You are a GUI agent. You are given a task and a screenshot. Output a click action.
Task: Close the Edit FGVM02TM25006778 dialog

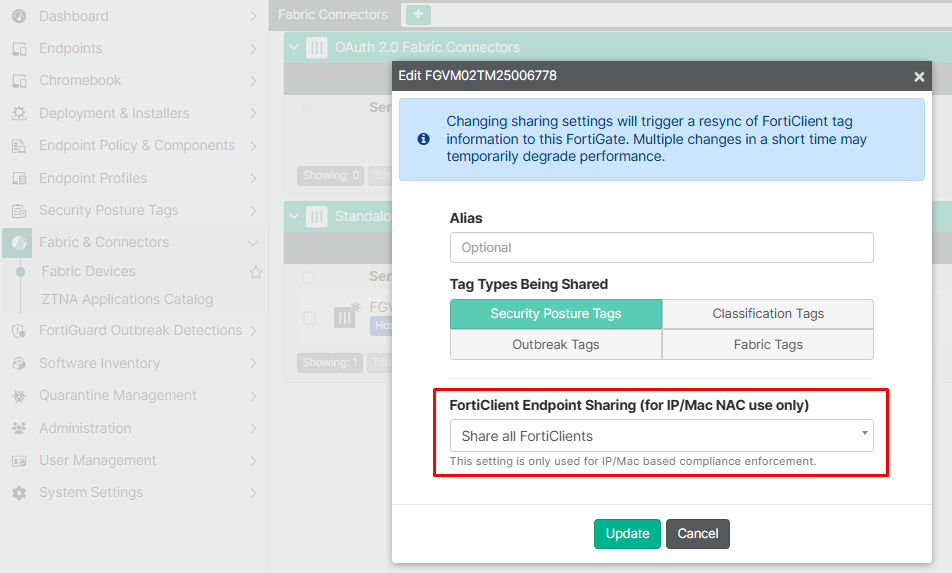coord(919,76)
